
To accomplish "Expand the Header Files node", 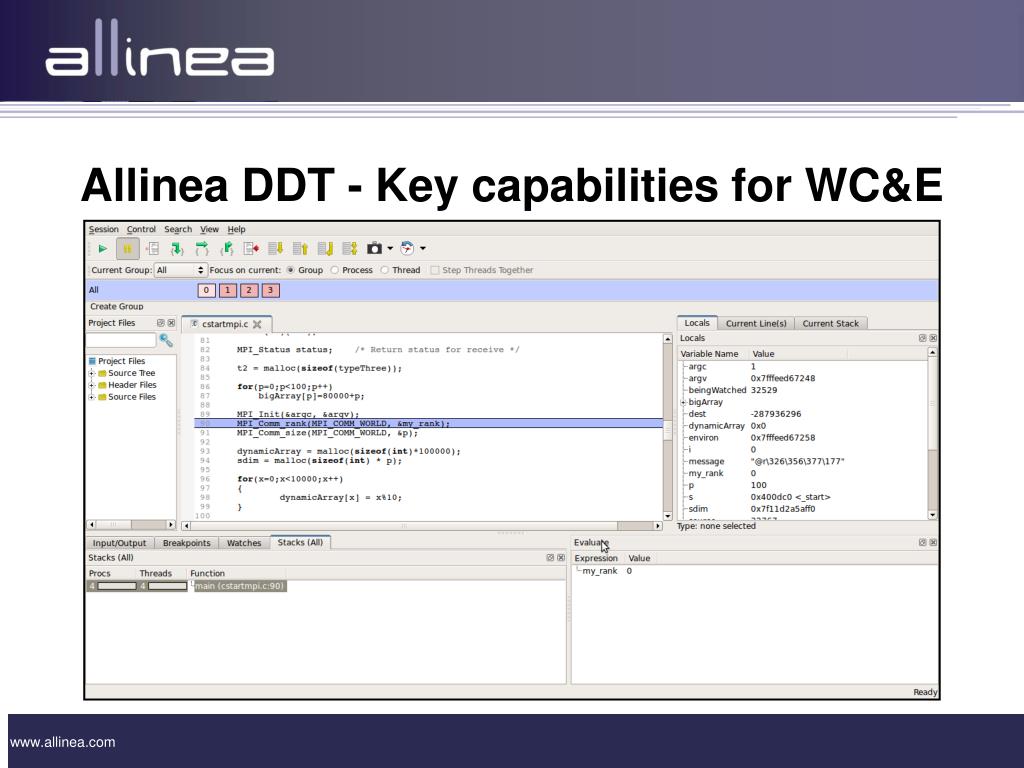I will (92, 385).
